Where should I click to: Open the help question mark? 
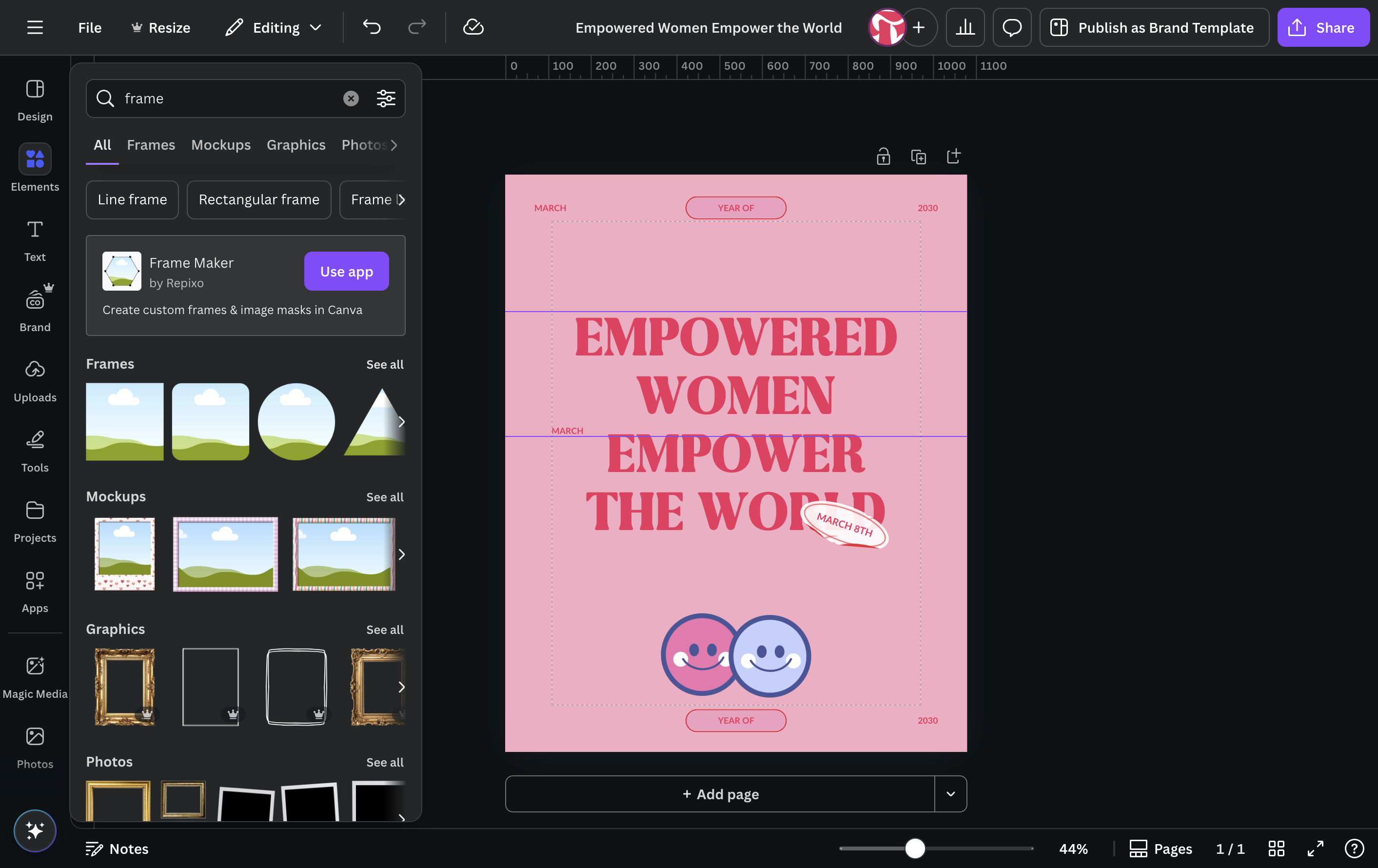[x=1354, y=848]
